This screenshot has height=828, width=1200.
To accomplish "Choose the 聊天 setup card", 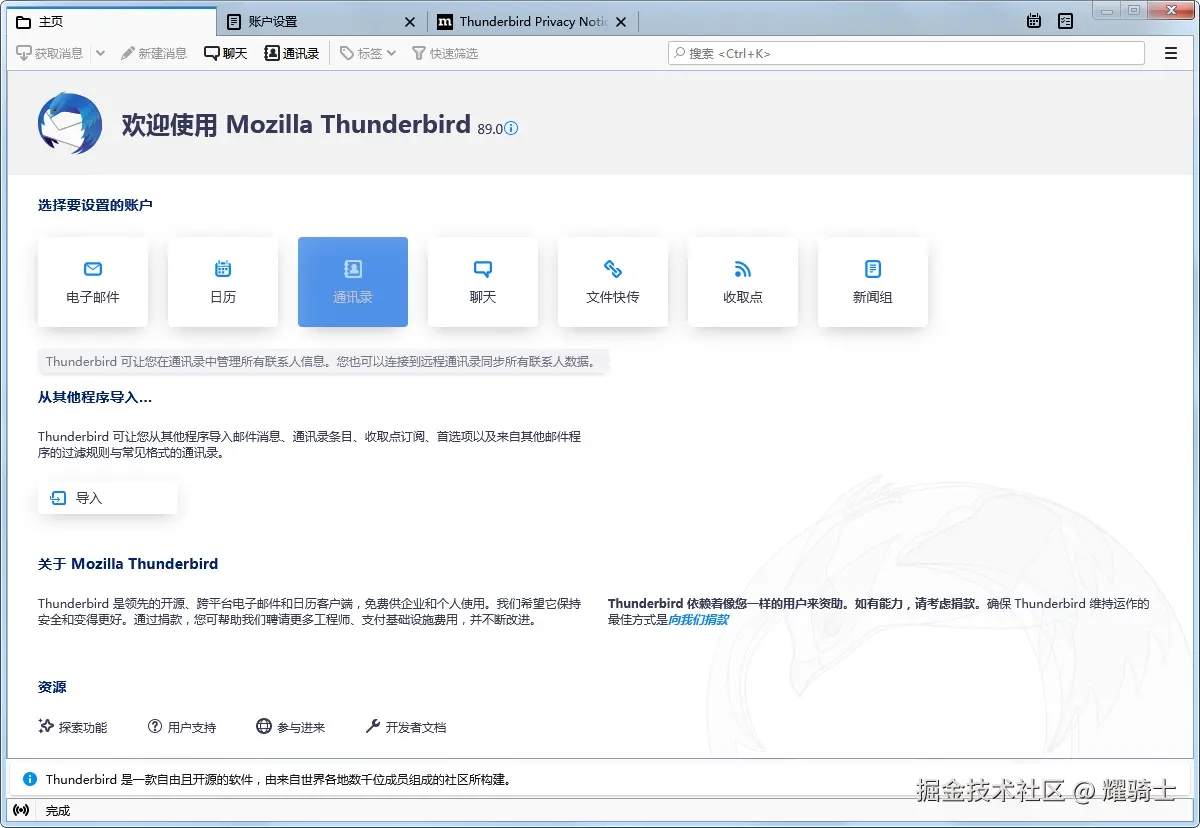I will click(483, 282).
